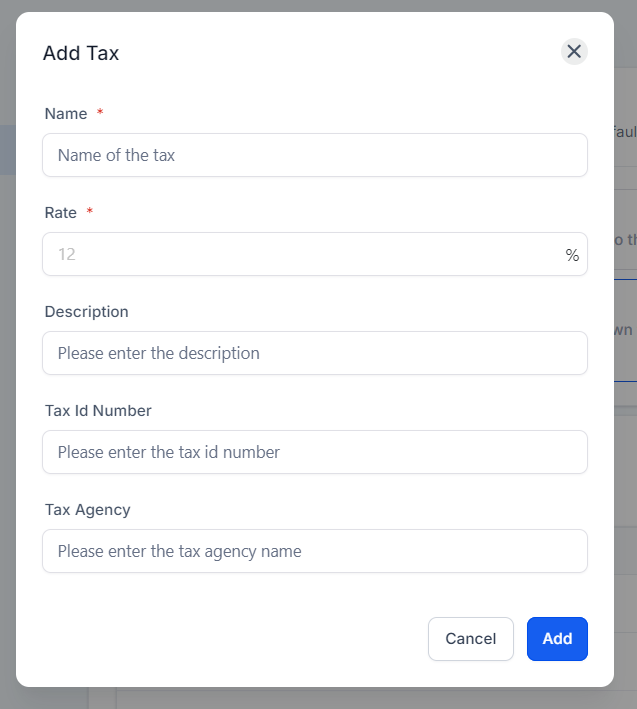Image resolution: width=637 pixels, height=709 pixels.
Task: Click the Tax Agency name field
Action: pos(315,551)
